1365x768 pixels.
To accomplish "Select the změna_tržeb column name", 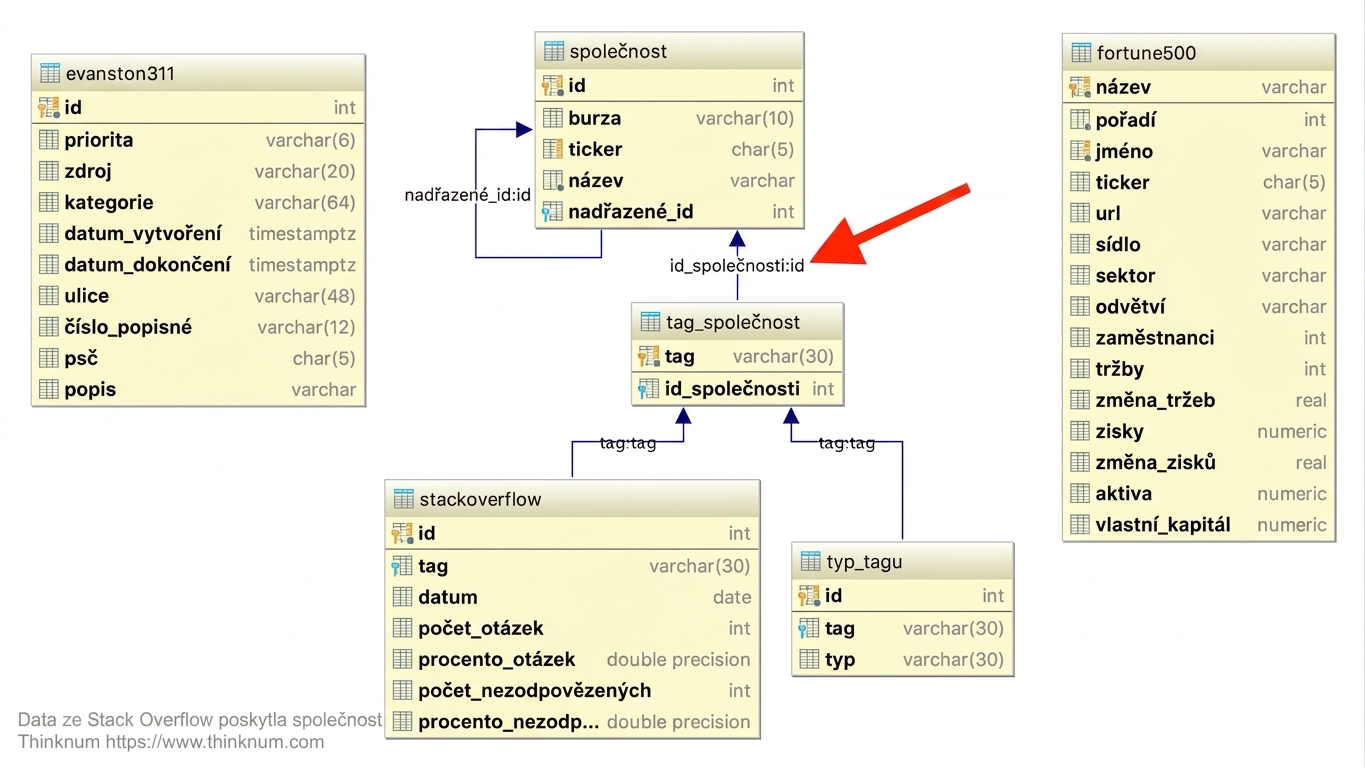I will [1155, 400].
